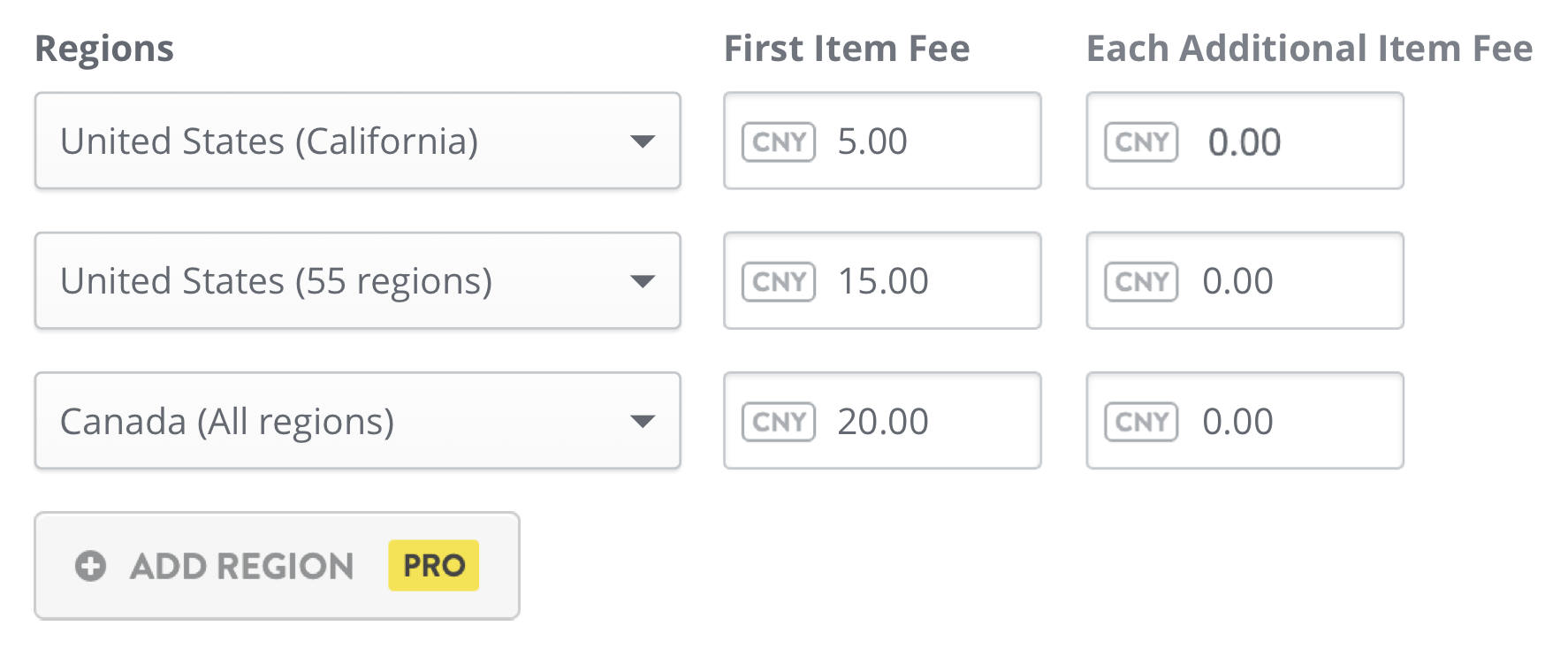Image resolution: width=1568 pixels, height=649 pixels.
Task: Click the plus icon in Add Region
Action: [x=90, y=566]
